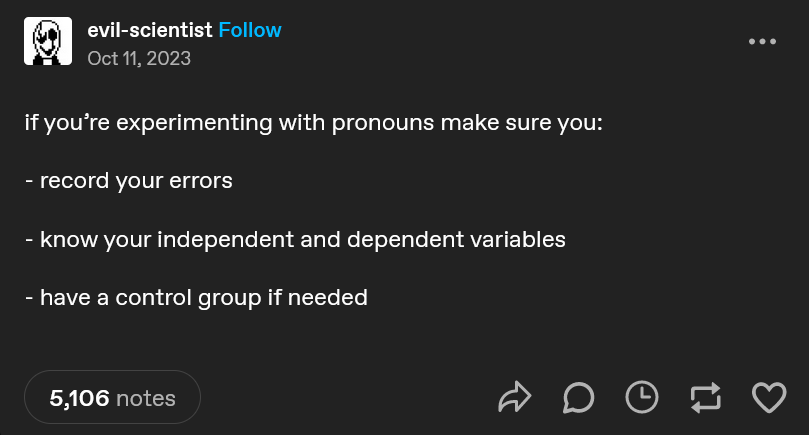View the 5,106 notes button

tap(112, 397)
